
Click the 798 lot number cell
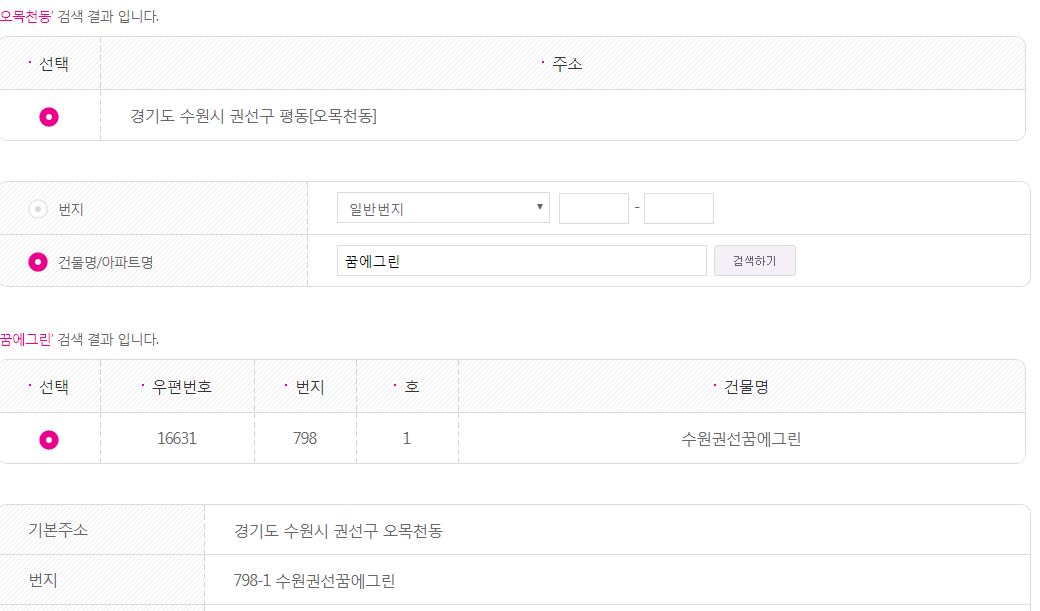(x=303, y=439)
